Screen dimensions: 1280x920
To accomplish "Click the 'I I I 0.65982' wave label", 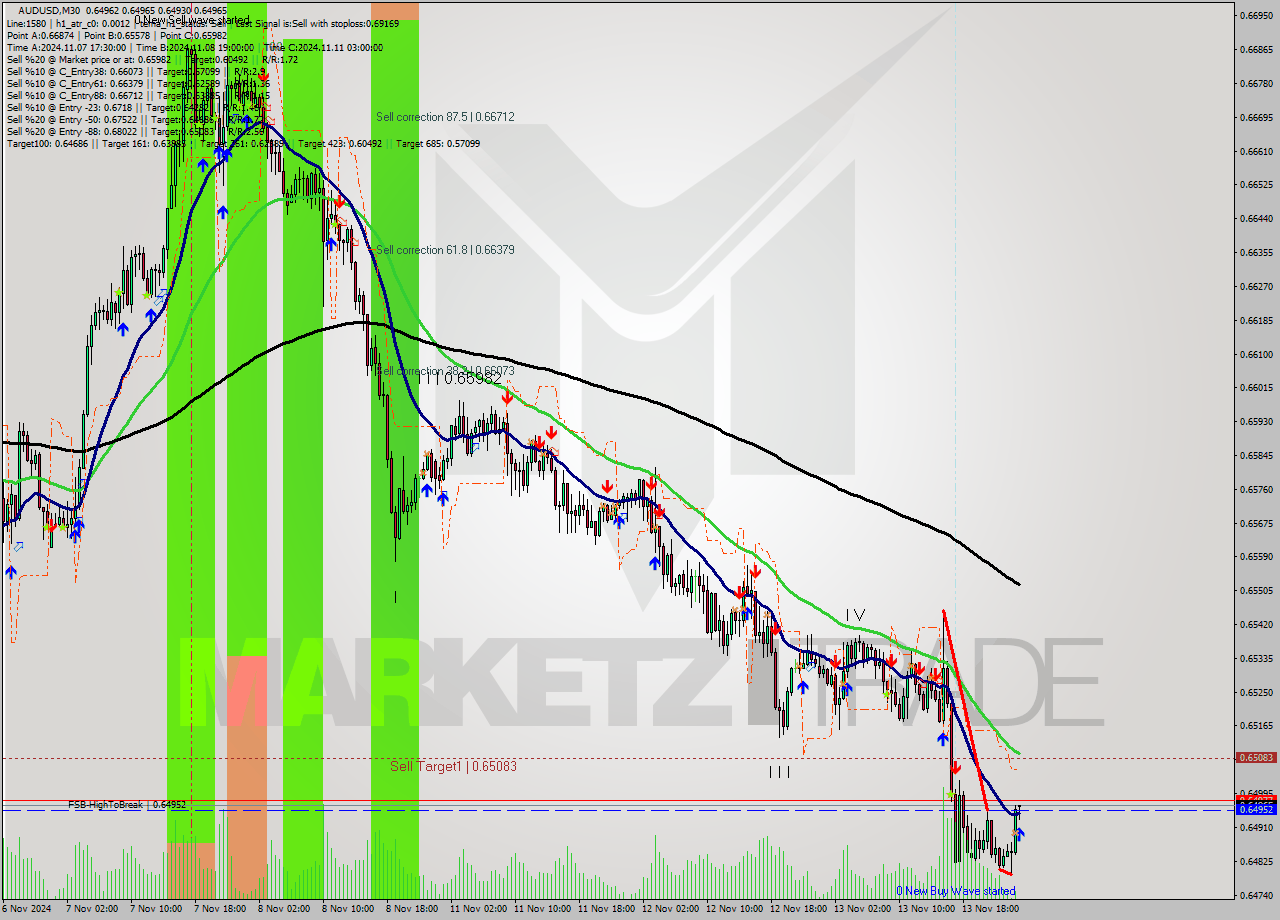I will point(460,378).
